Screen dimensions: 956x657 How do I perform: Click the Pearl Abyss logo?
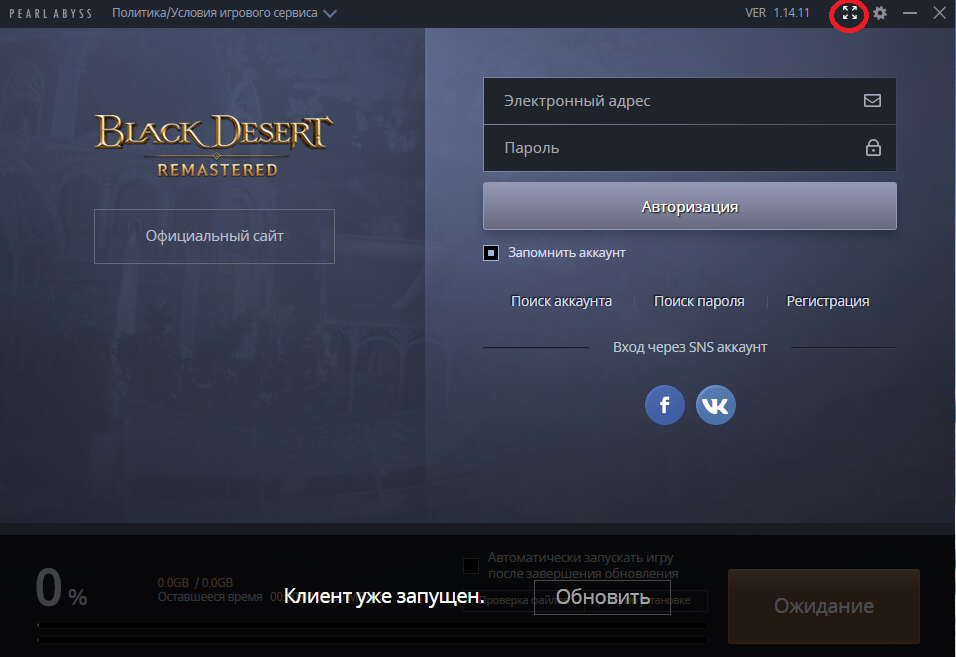(x=51, y=13)
